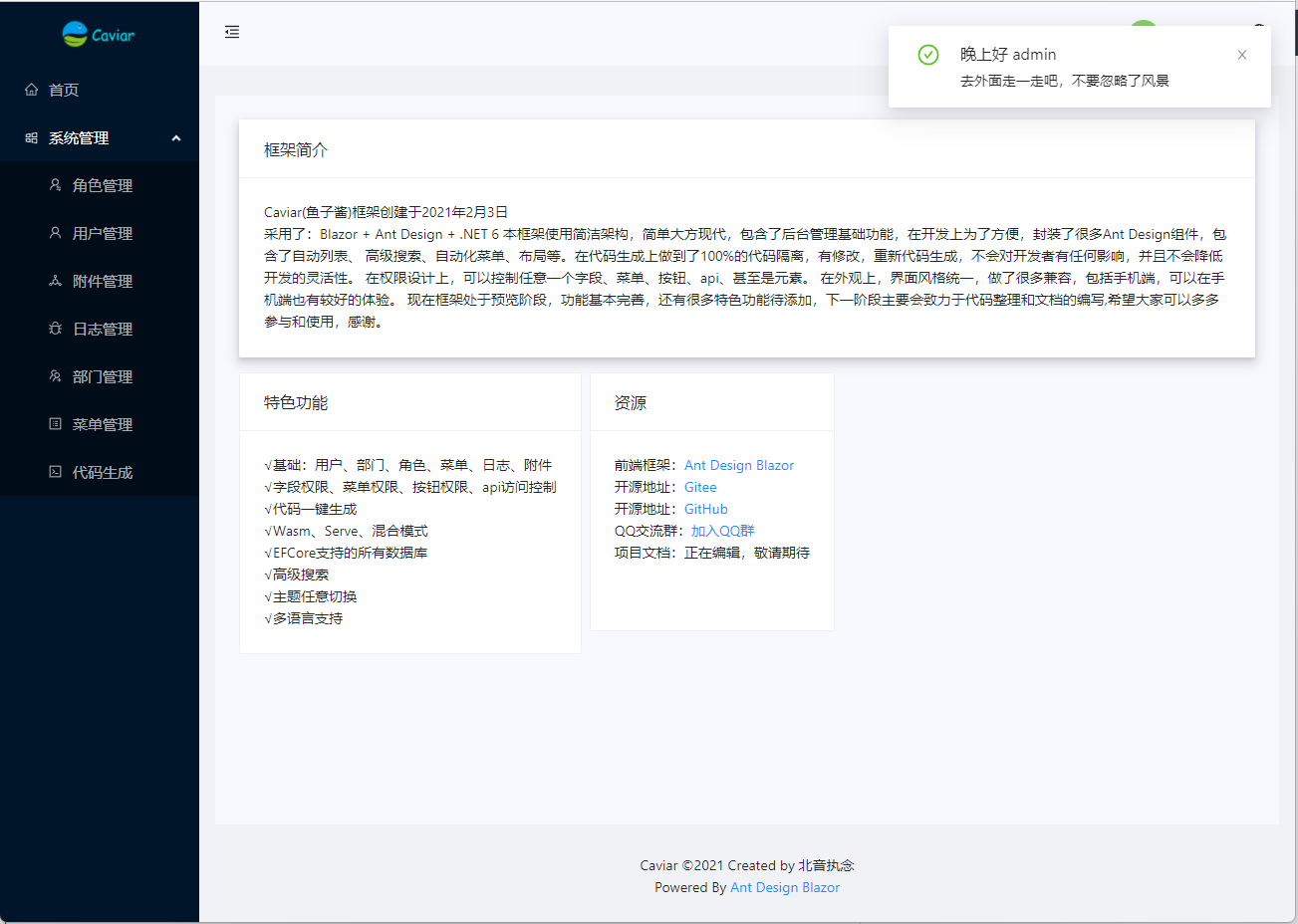Click the √EFCore支持的所有数据库 feature line

346,553
